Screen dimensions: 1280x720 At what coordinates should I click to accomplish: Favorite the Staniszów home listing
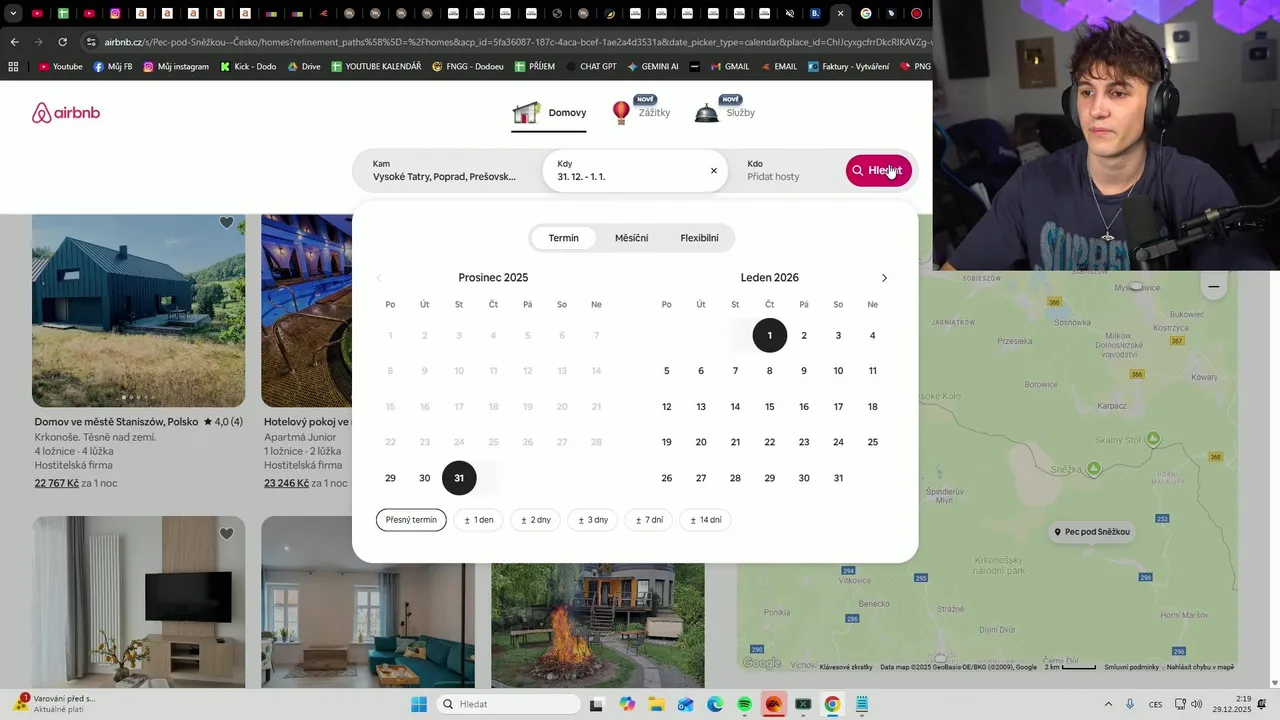tap(227, 223)
